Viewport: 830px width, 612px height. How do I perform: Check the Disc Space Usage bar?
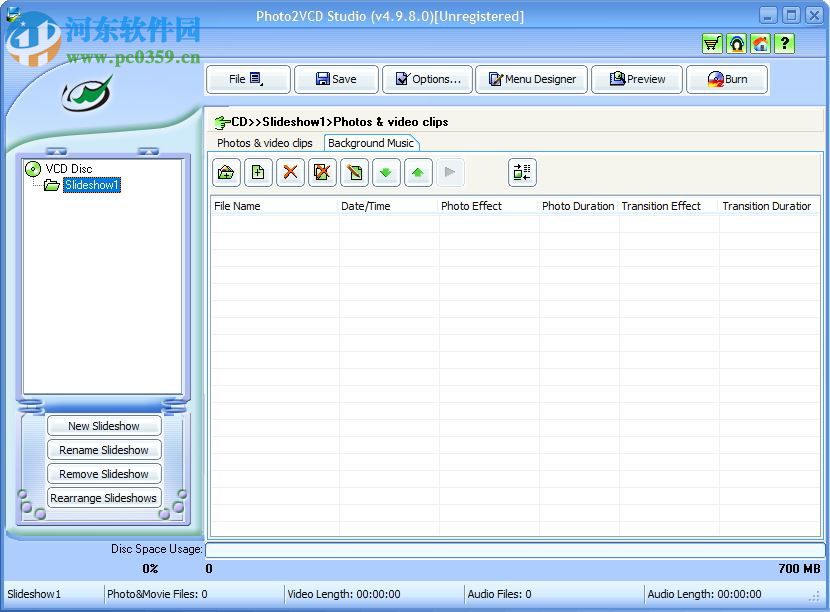[x=516, y=549]
